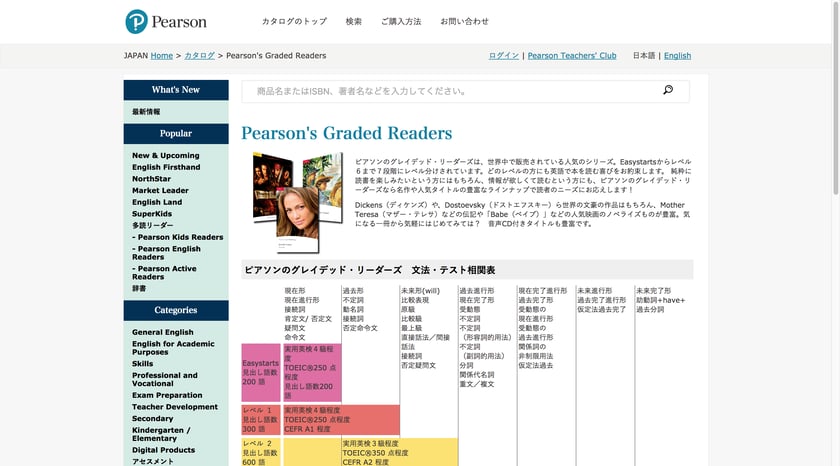Open ご購入方法 menu item
840x466 pixels.
(x=401, y=21)
